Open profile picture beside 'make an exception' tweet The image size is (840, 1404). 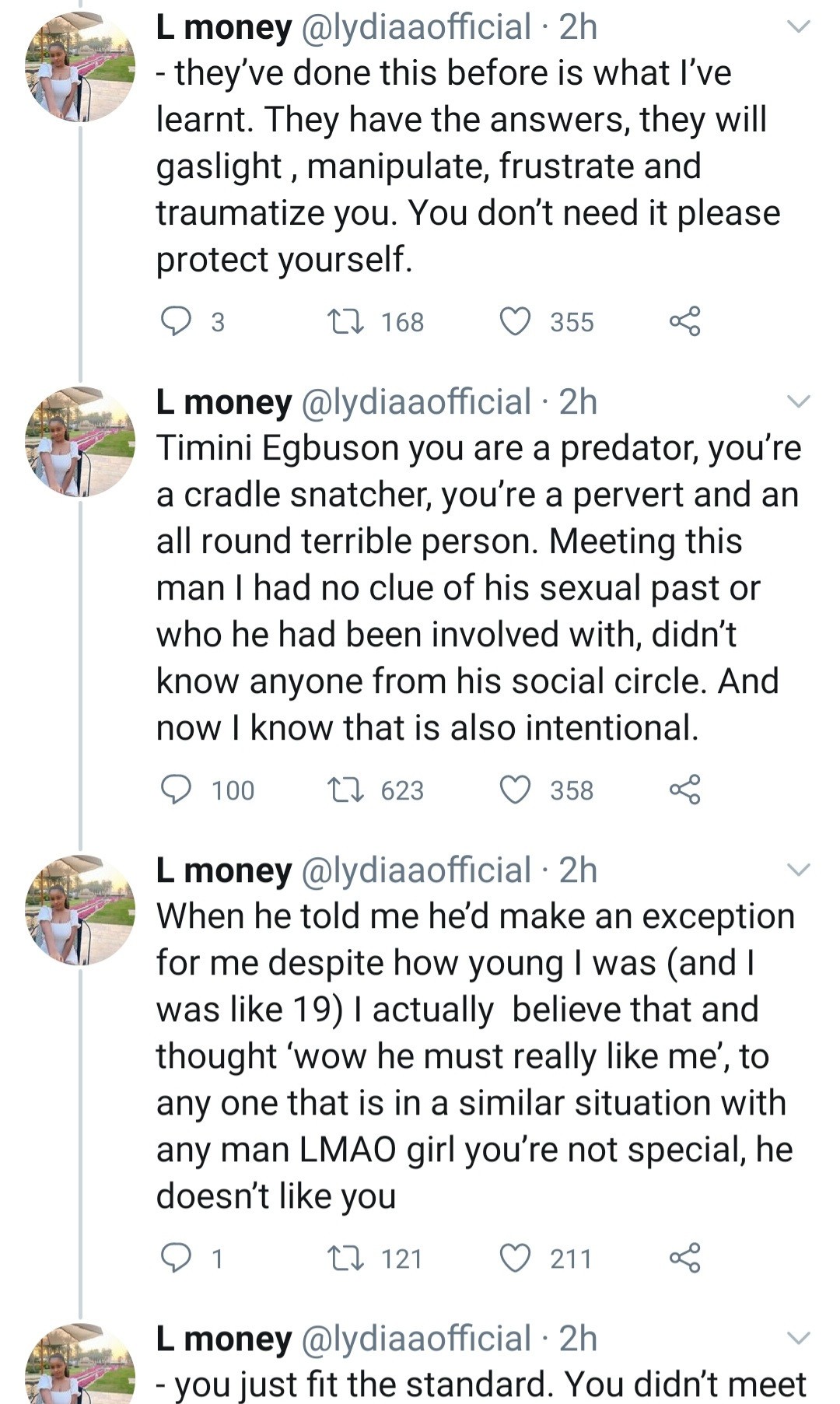point(80,909)
